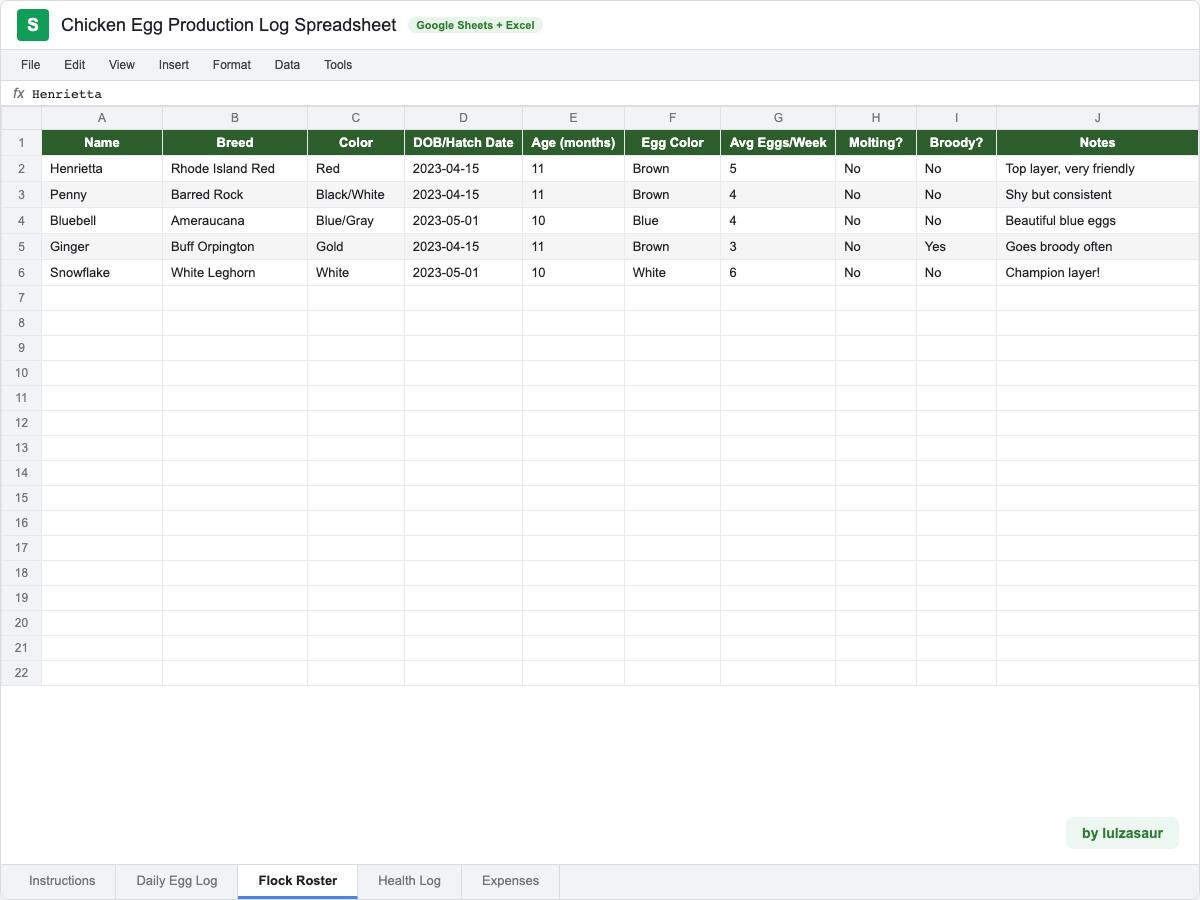Switch to the Instructions sheet tab

[x=62, y=881]
